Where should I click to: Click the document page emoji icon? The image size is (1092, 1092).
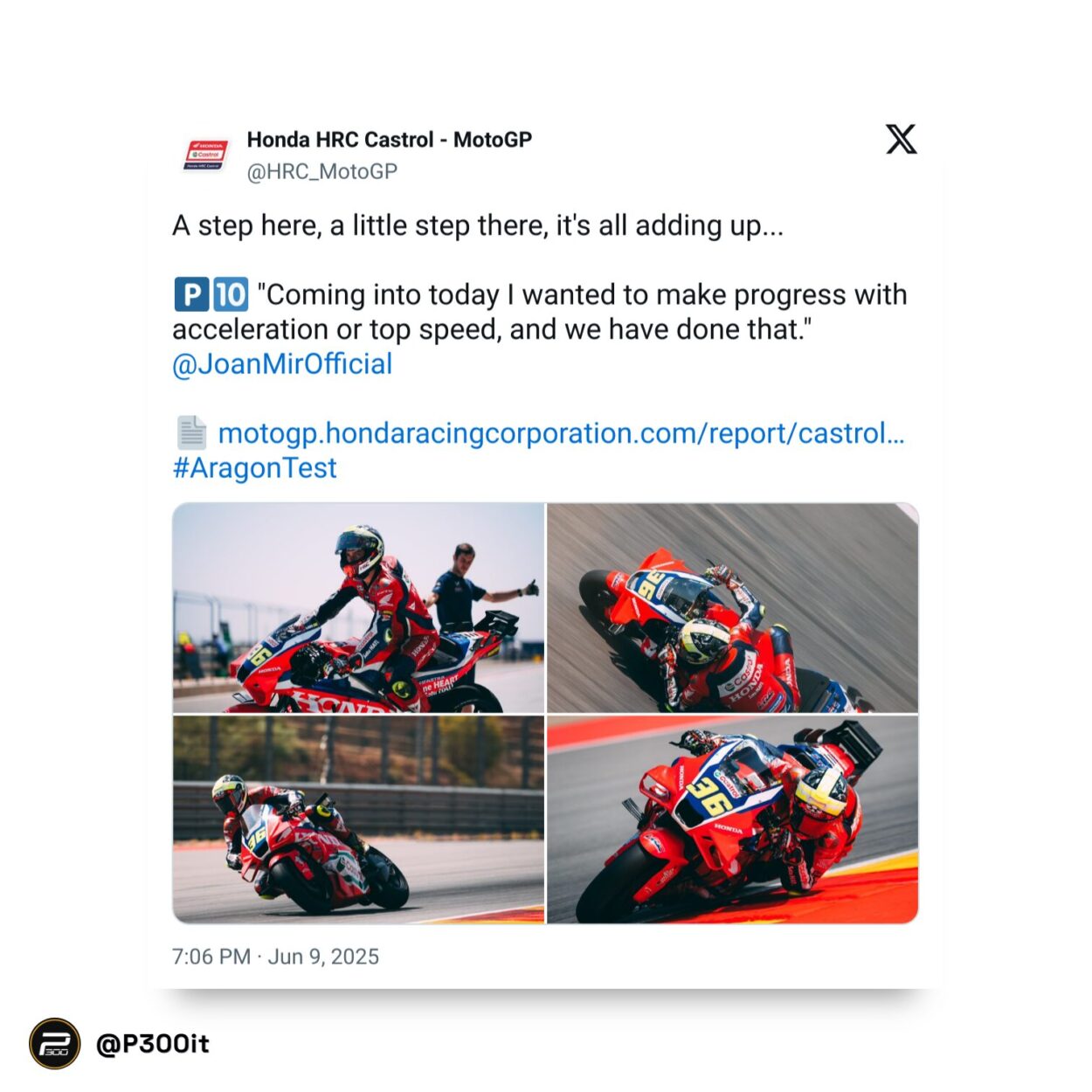(191, 432)
